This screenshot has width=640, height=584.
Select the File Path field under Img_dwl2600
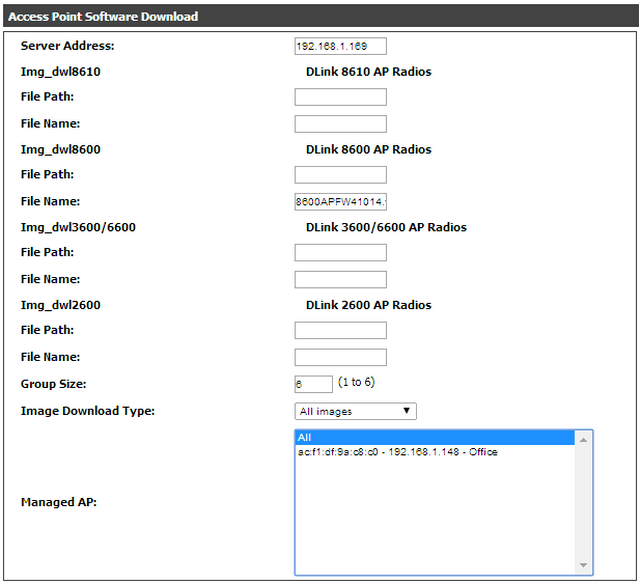pos(340,331)
